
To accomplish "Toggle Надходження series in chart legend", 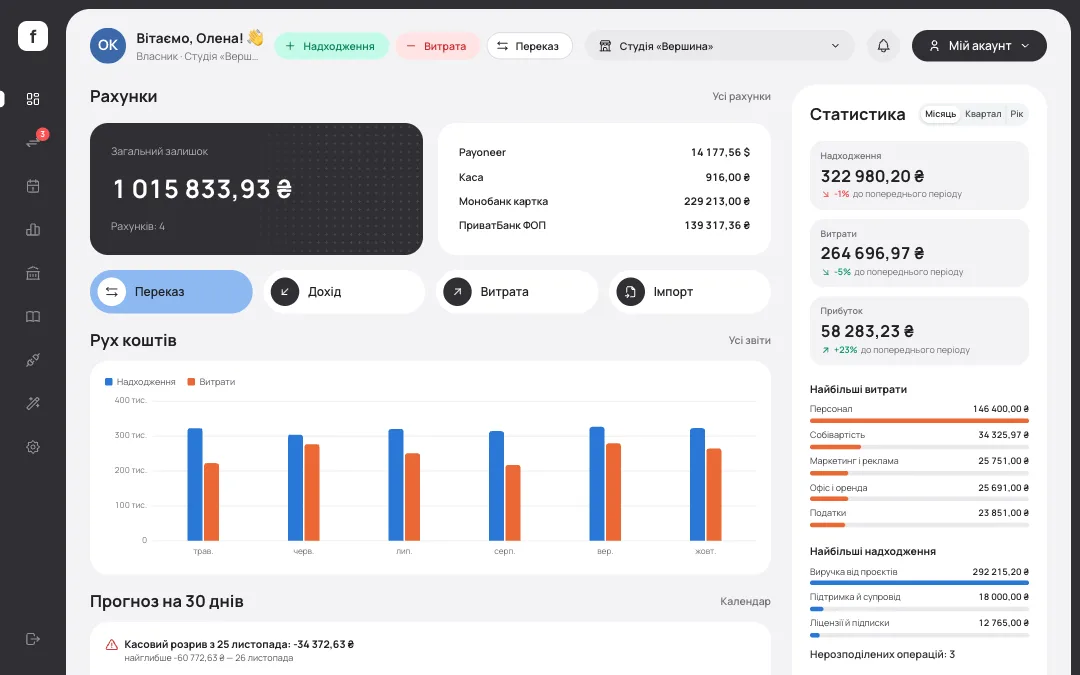I will click(140, 382).
